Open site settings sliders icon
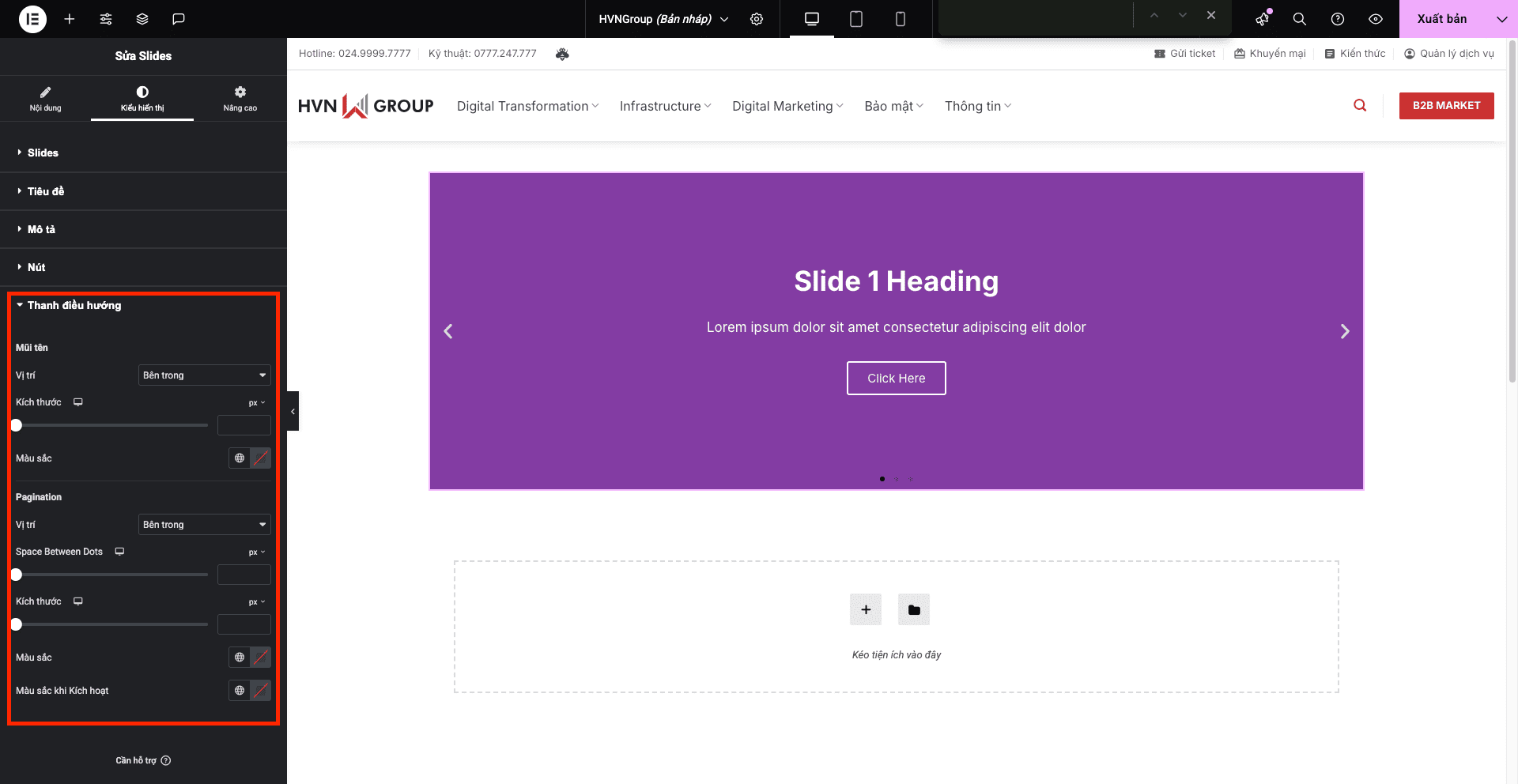This screenshot has width=1518, height=784. click(x=106, y=19)
